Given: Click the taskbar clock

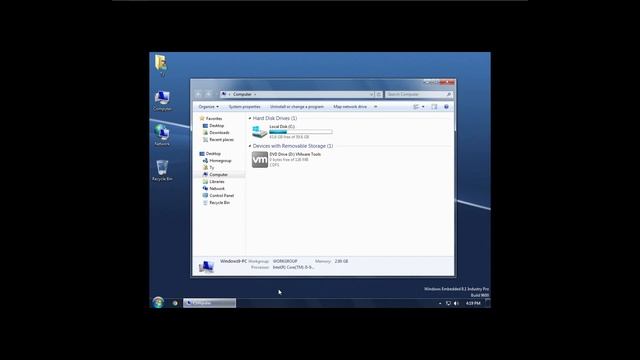Looking at the screenshot, I should (473, 303).
